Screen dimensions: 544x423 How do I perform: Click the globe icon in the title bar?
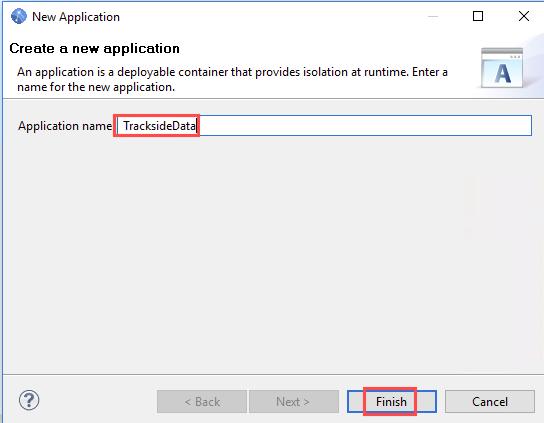(18, 16)
